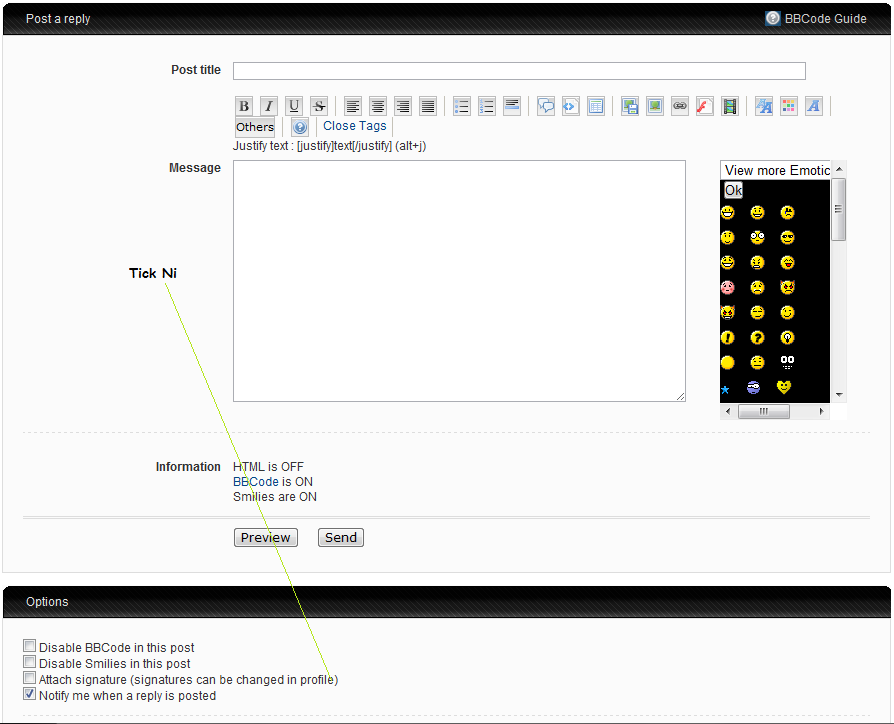Align text left
Image resolution: width=894 pixels, height=724 pixels.
click(x=353, y=106)
